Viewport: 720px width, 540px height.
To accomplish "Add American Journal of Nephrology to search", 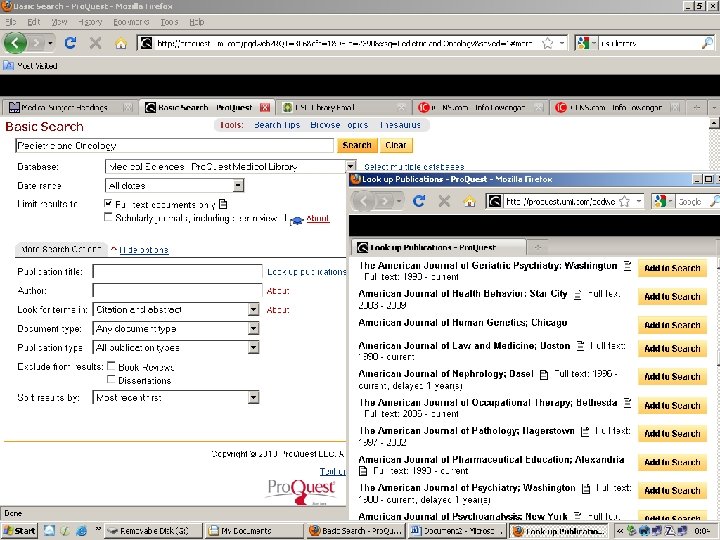I will (x=672, y=377).
